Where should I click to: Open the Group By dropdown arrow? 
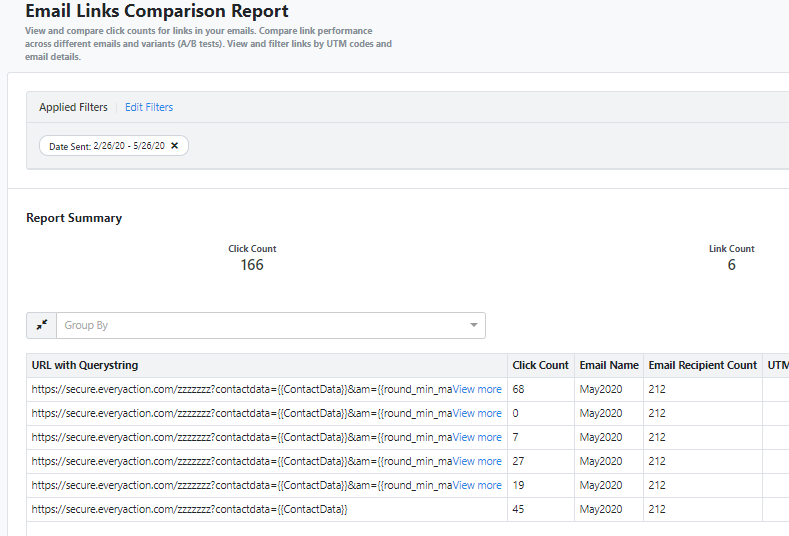click(474, 325)
